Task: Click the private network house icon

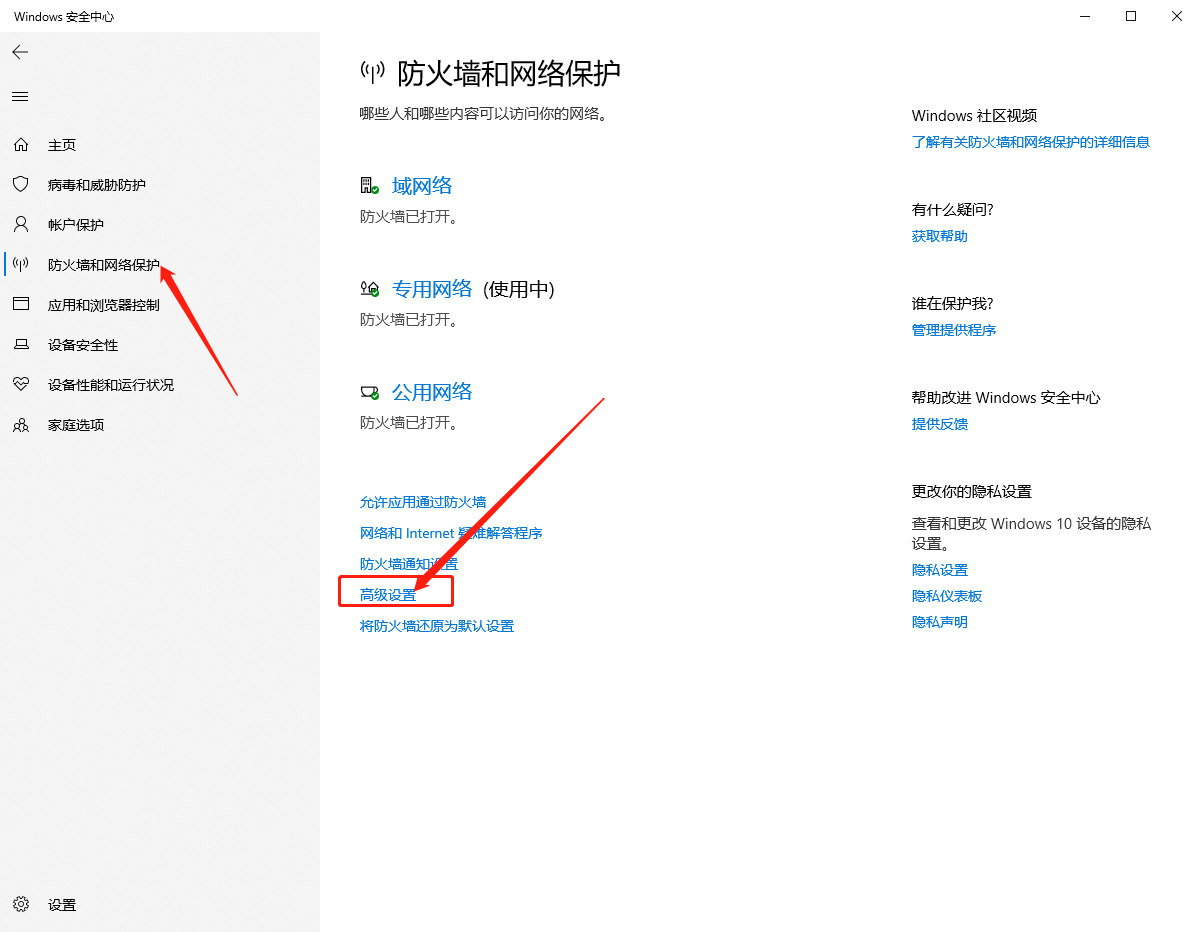Action: [x=370, y=289]
